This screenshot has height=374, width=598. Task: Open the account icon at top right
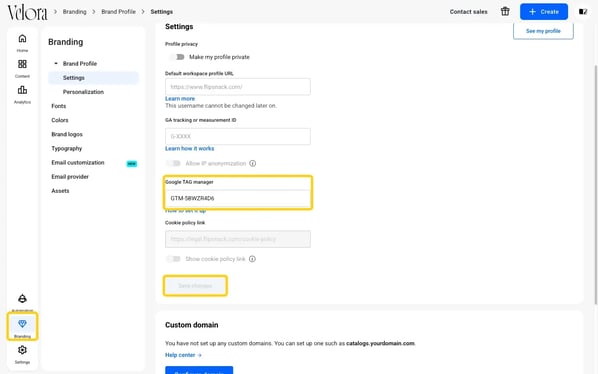(583, 11)
